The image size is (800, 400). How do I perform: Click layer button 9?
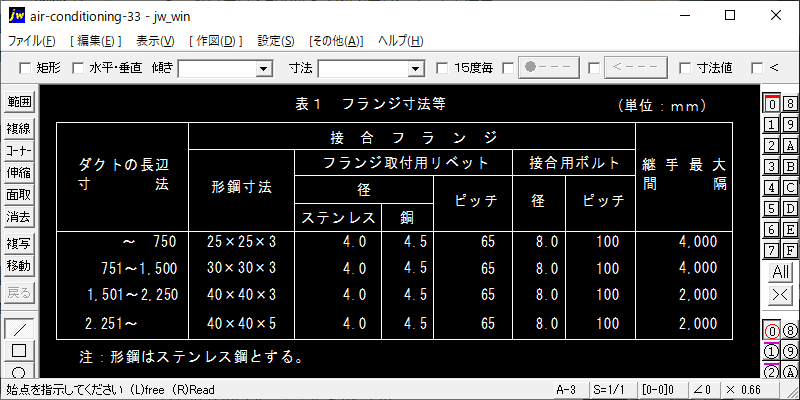click(790, 124)
